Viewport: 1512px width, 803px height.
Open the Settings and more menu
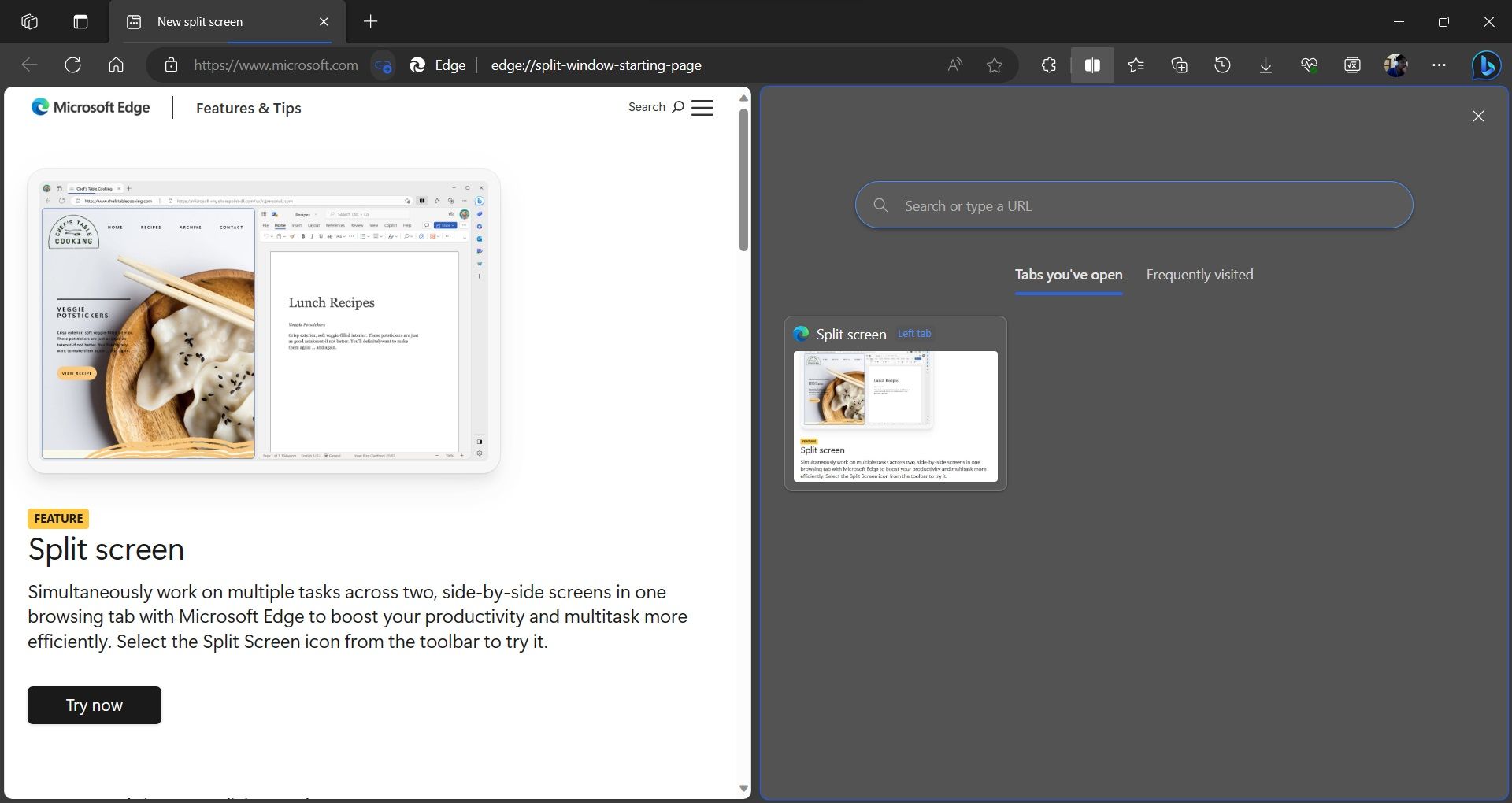[x=1440, y=65]
